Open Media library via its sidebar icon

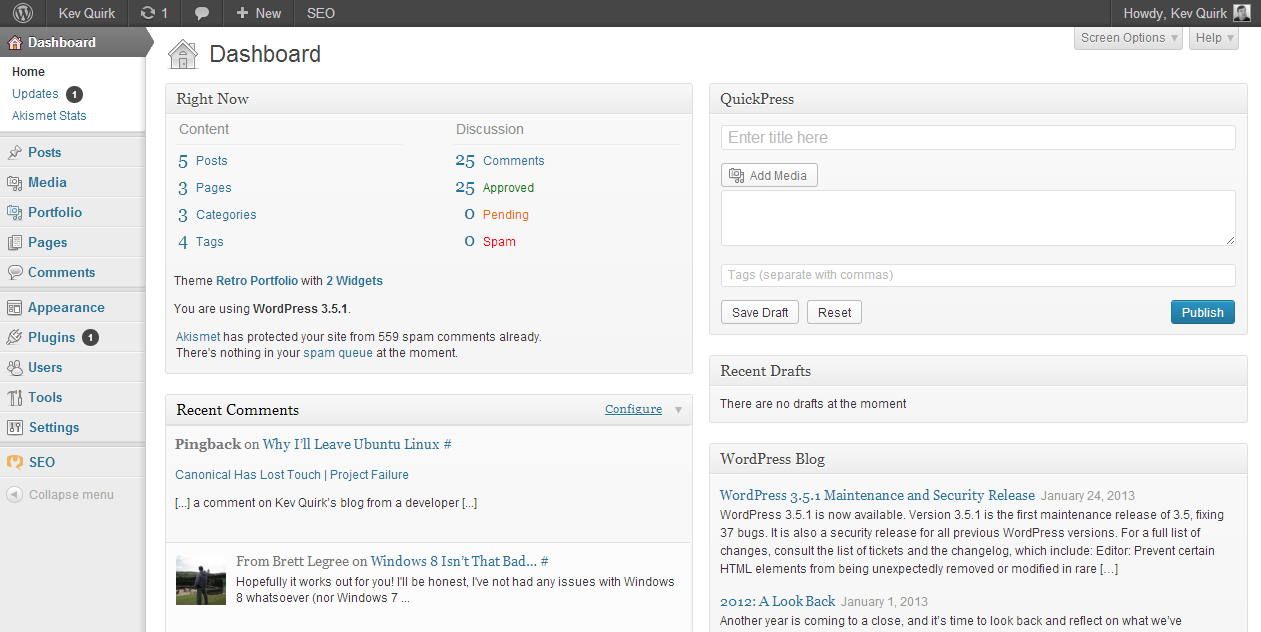coord(15,183)
